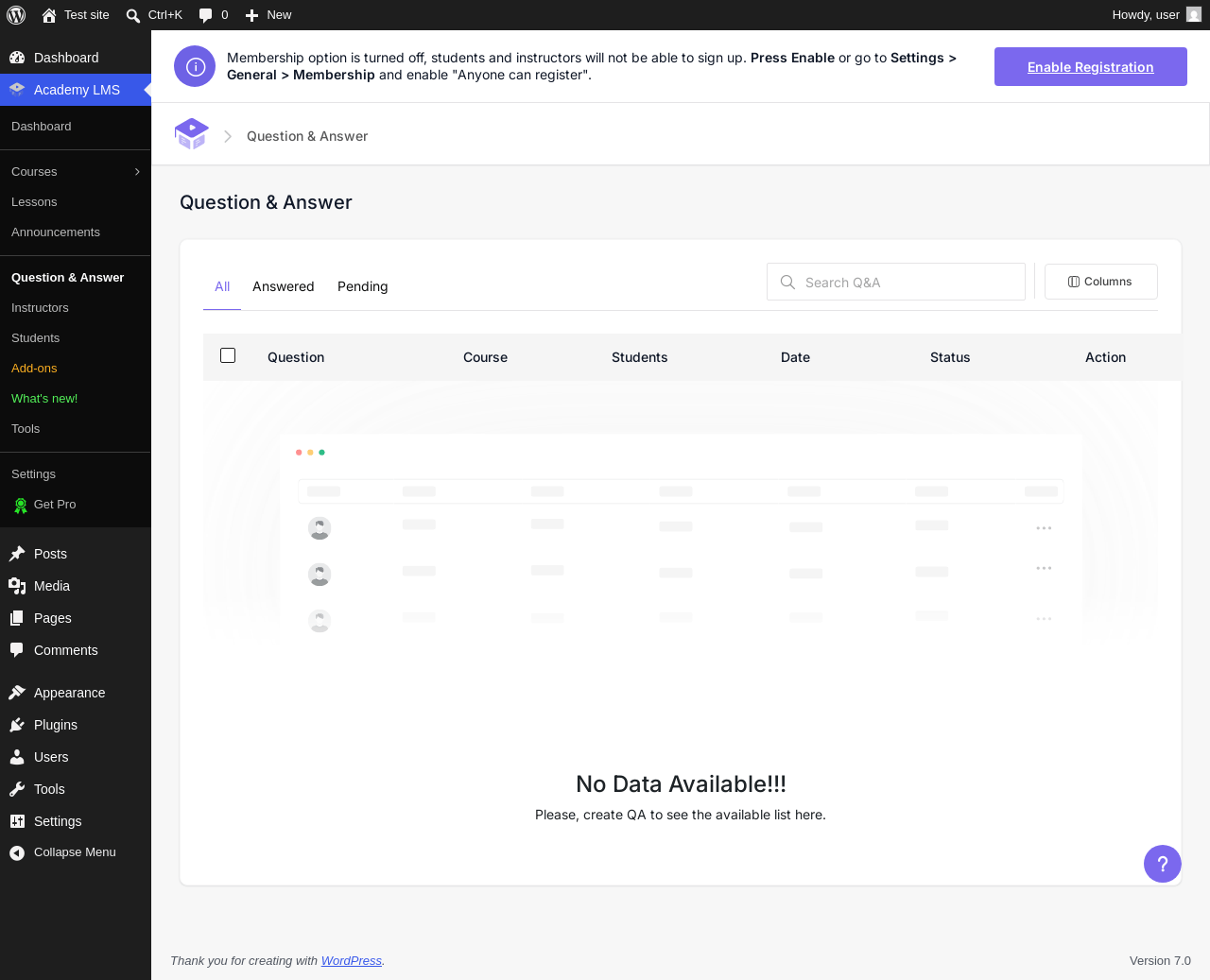Click the Students column header
Image resolution: width=1210 pixels, height=980 pixels.
click(x=640, y=357)
